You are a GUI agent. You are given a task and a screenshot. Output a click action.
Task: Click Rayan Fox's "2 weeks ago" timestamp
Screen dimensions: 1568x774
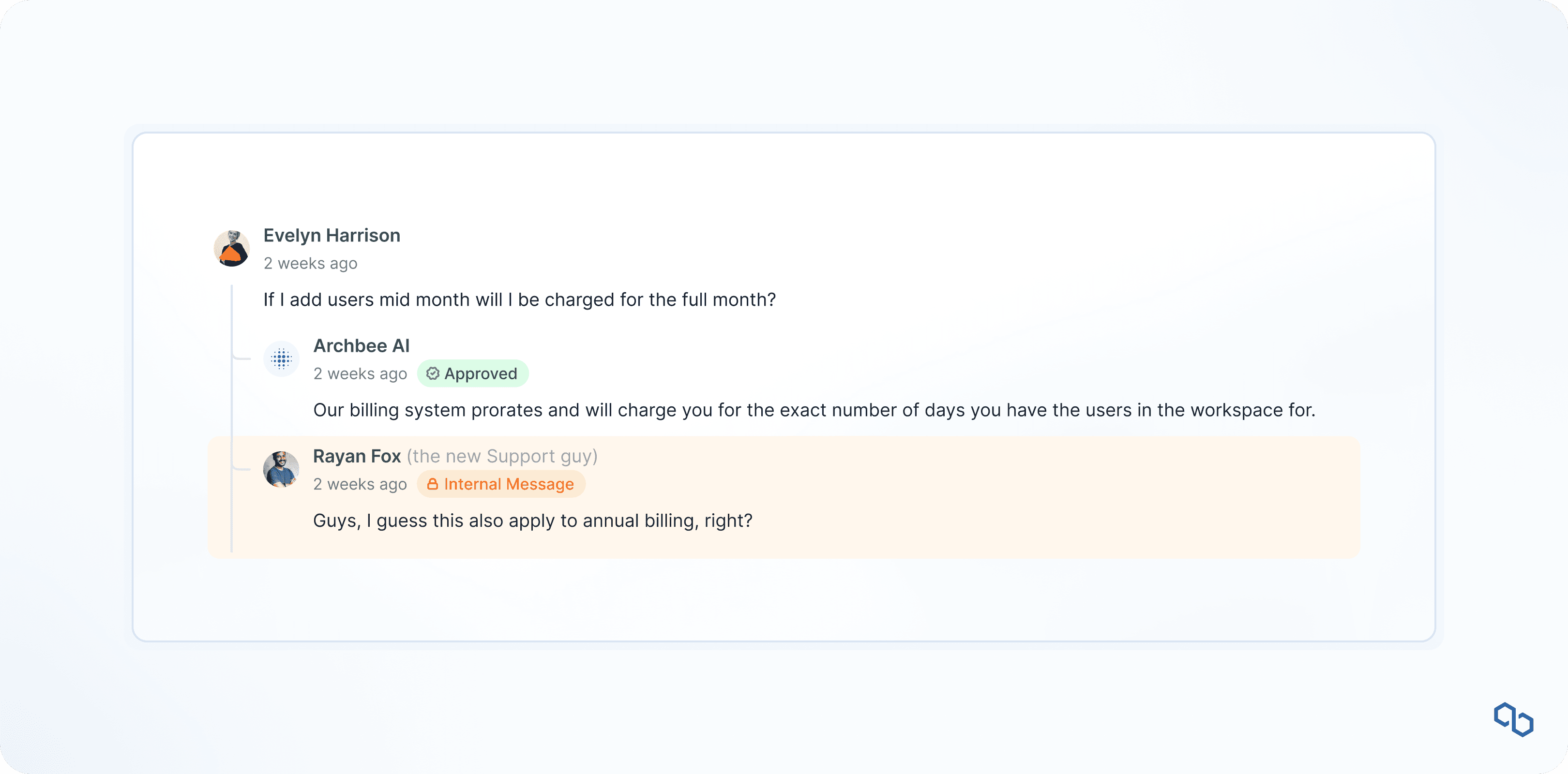click(x=360, y=484)
